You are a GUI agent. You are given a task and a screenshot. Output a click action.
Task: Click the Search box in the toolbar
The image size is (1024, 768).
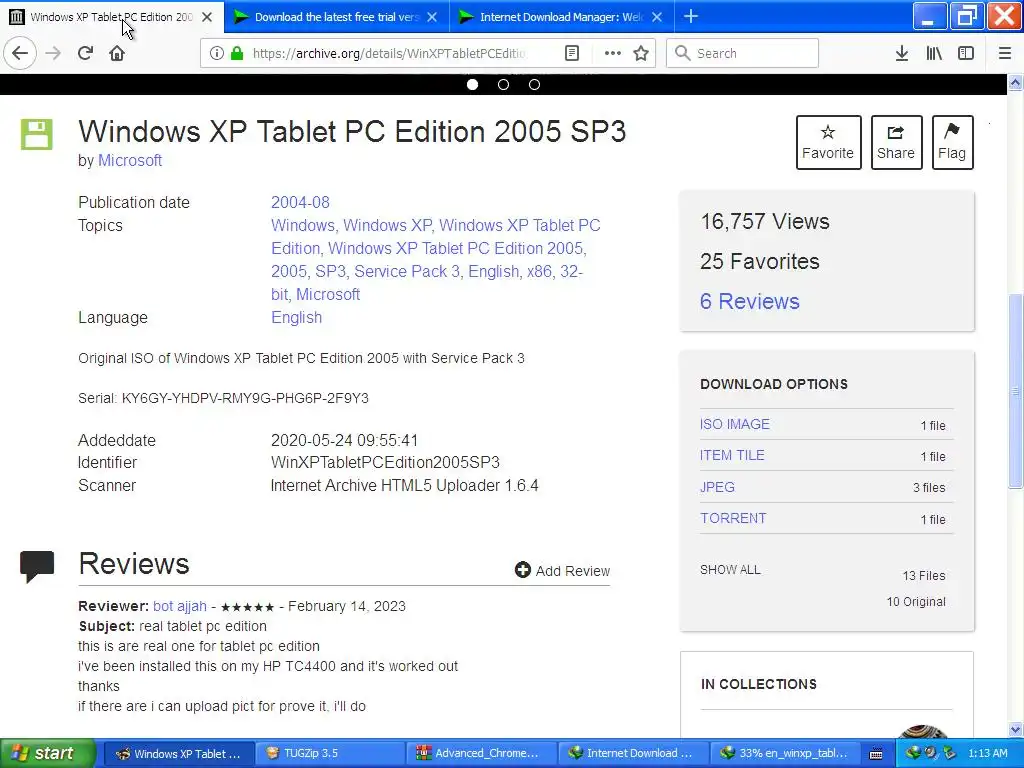[742, 53]
